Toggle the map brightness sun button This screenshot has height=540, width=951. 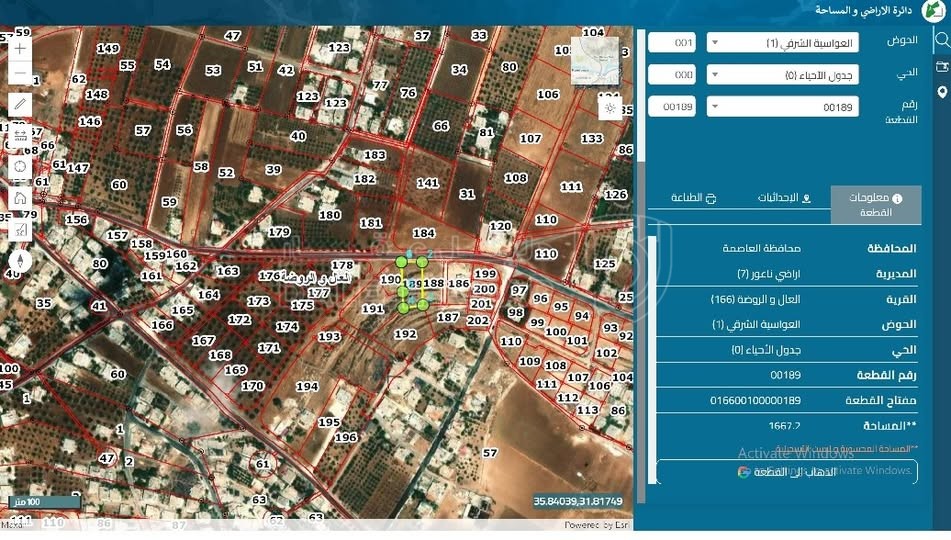tap(610, 107)
